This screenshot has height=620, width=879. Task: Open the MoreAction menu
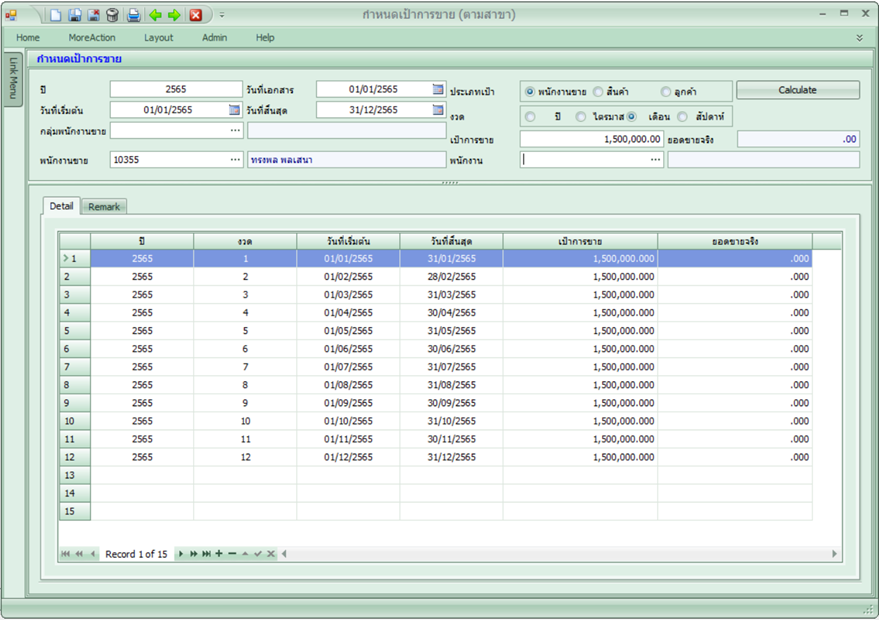click(92, 38)
